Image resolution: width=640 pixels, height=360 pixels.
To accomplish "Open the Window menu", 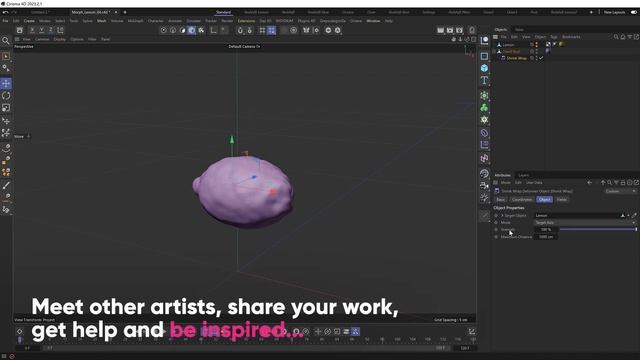I will click(373, 20).
